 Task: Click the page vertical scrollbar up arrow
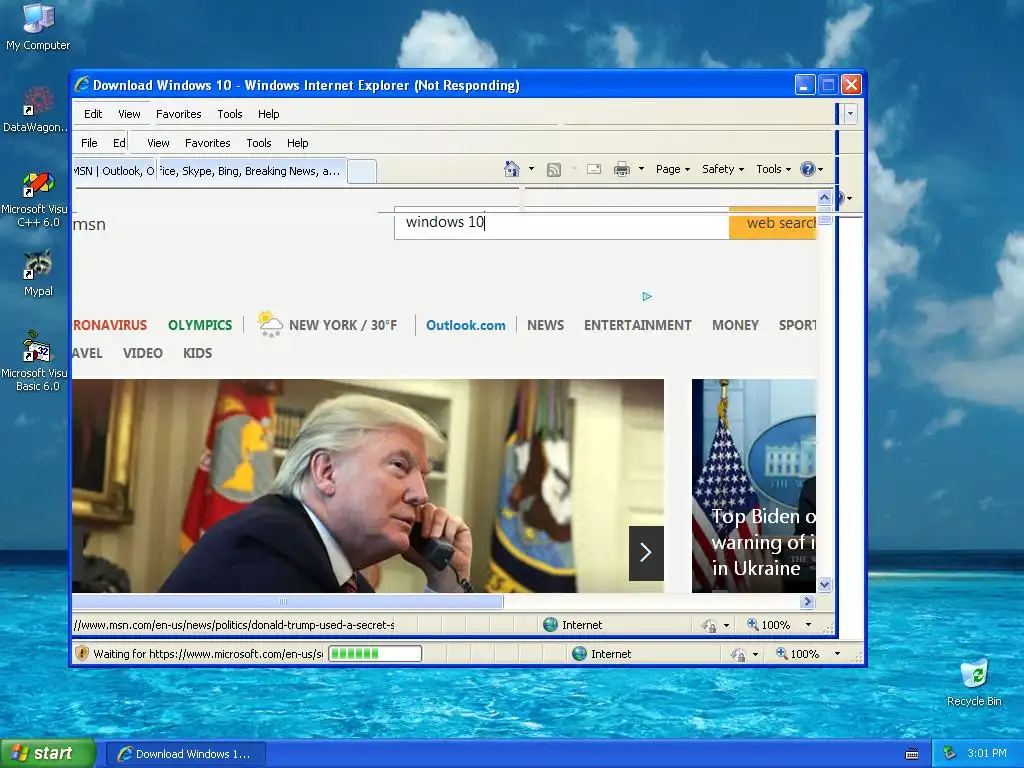(x=824, y=197)
